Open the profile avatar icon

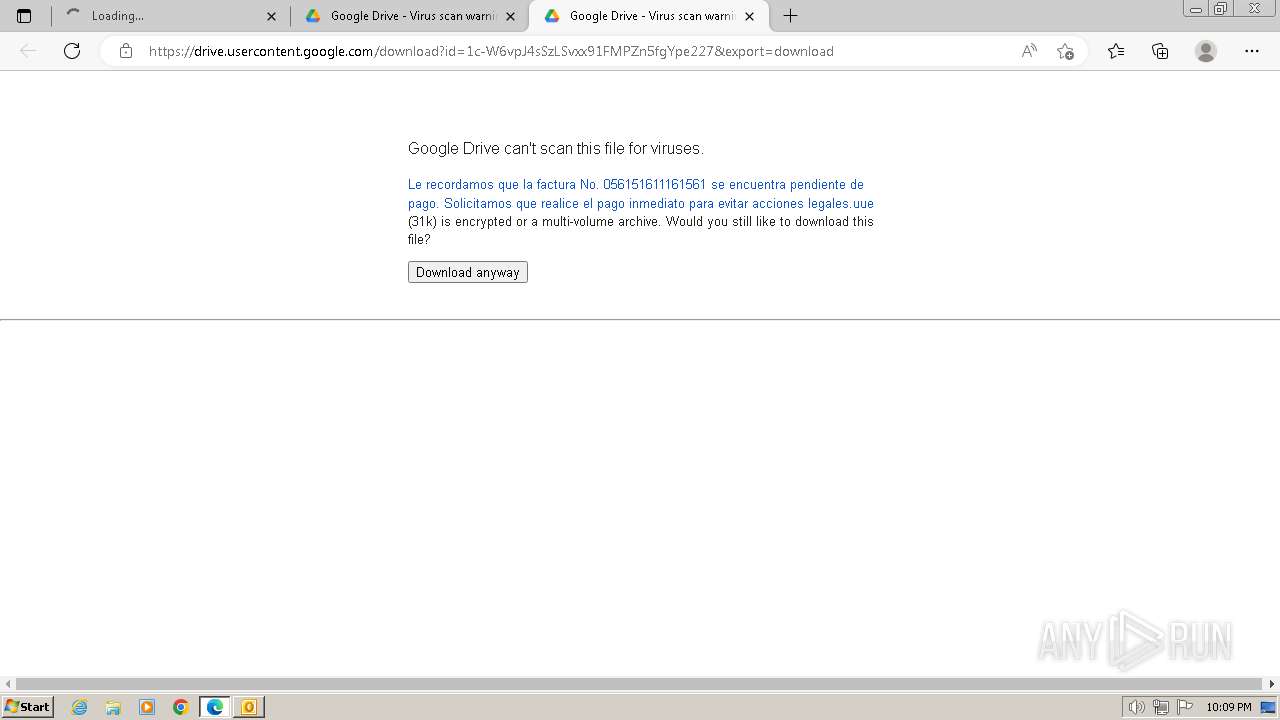click(1206, 51)
